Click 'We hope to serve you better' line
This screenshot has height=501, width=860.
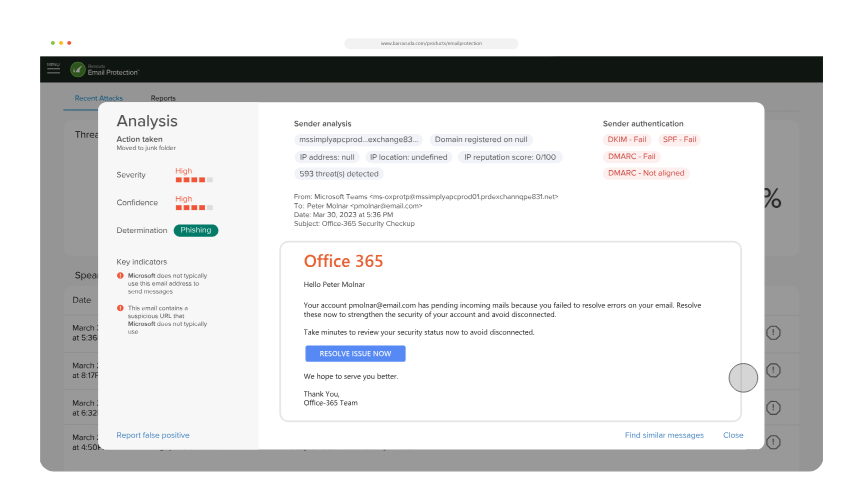tap(350, 377)
